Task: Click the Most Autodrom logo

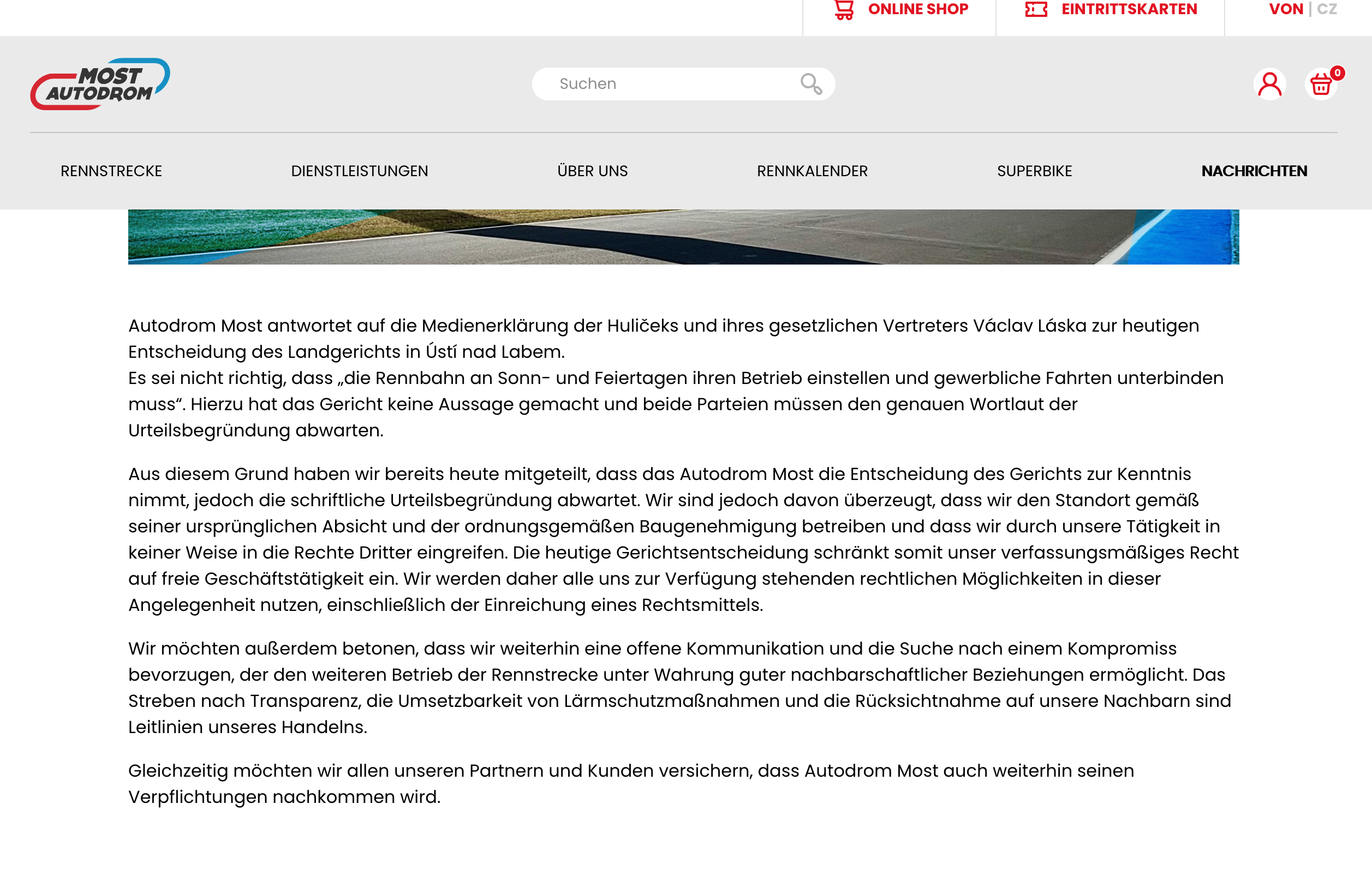Action: coord(100,83)
